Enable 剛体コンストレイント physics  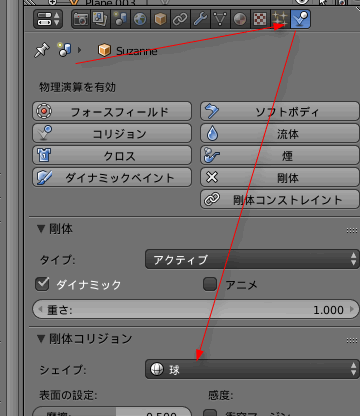coord(280,199)
